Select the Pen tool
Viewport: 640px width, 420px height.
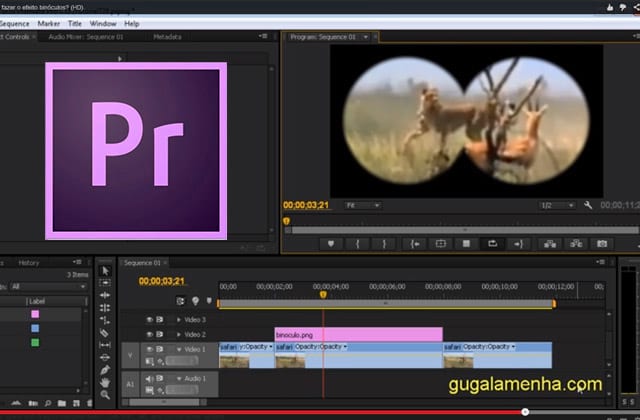click(105, 370)
